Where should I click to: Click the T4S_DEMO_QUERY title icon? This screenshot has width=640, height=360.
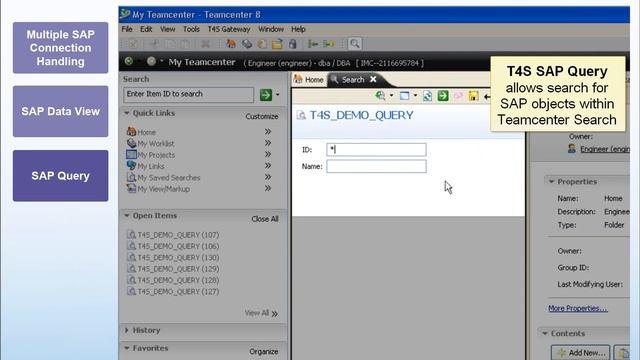(301, 116)
